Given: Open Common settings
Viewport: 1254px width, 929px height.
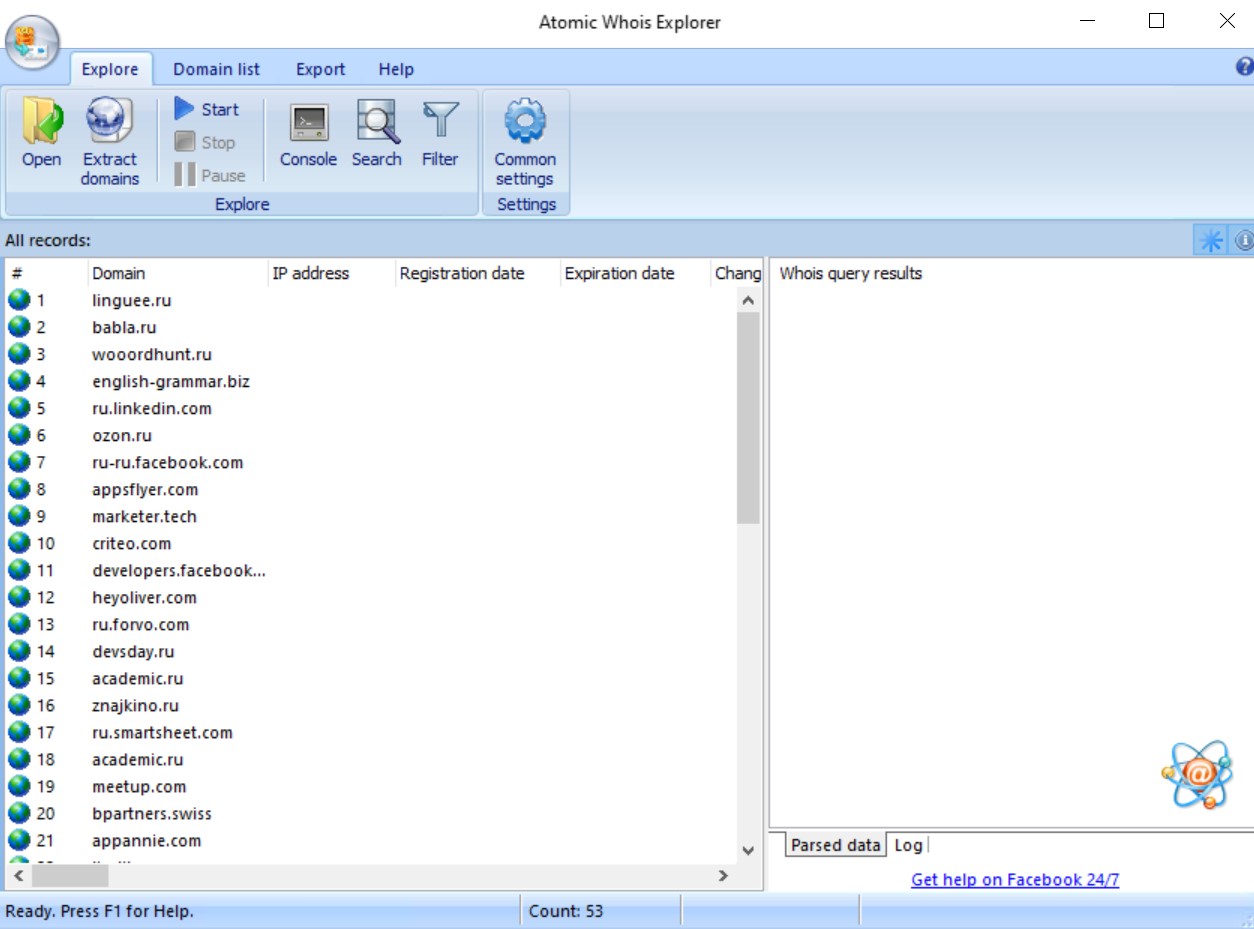Looking at the screenshot, I should pyautogui.click(x=525, y=135).
